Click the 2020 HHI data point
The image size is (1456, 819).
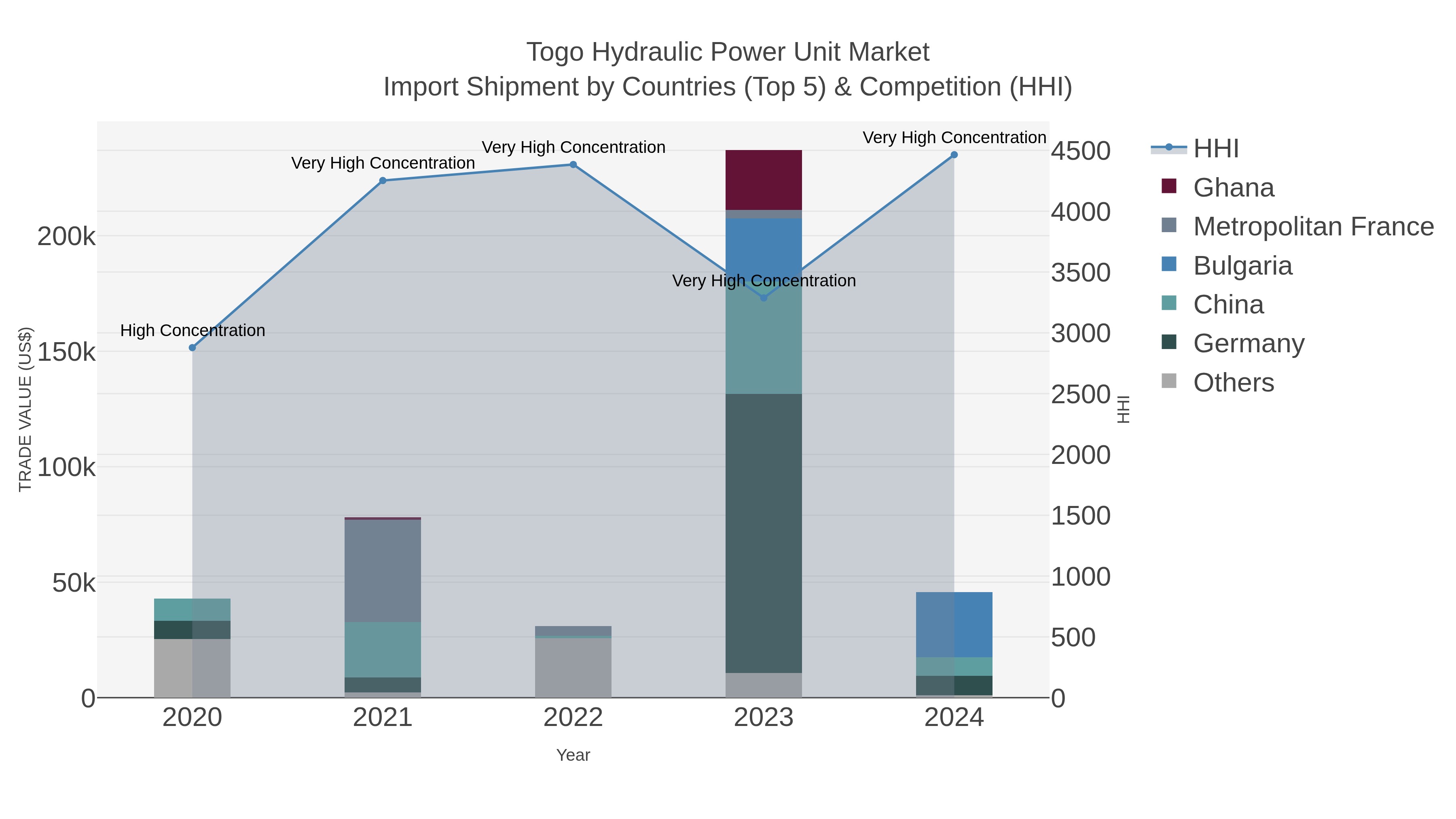192,347
